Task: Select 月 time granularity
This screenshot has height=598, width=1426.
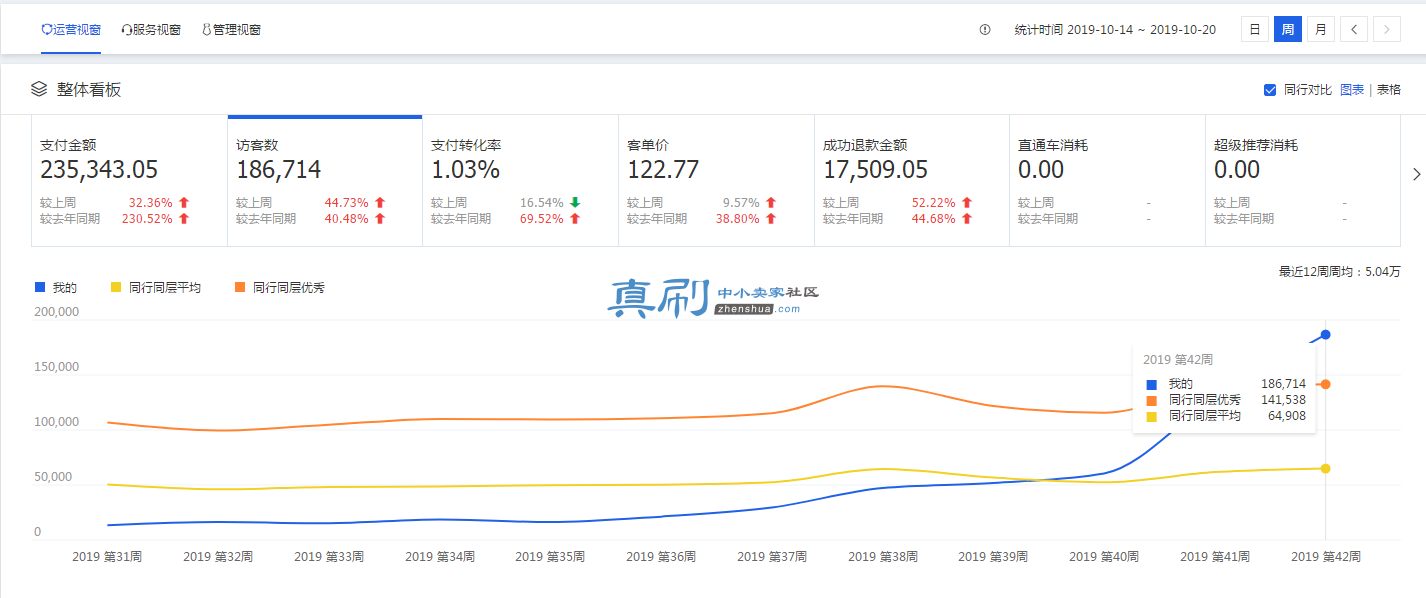Action: [x=1321, y=30]
